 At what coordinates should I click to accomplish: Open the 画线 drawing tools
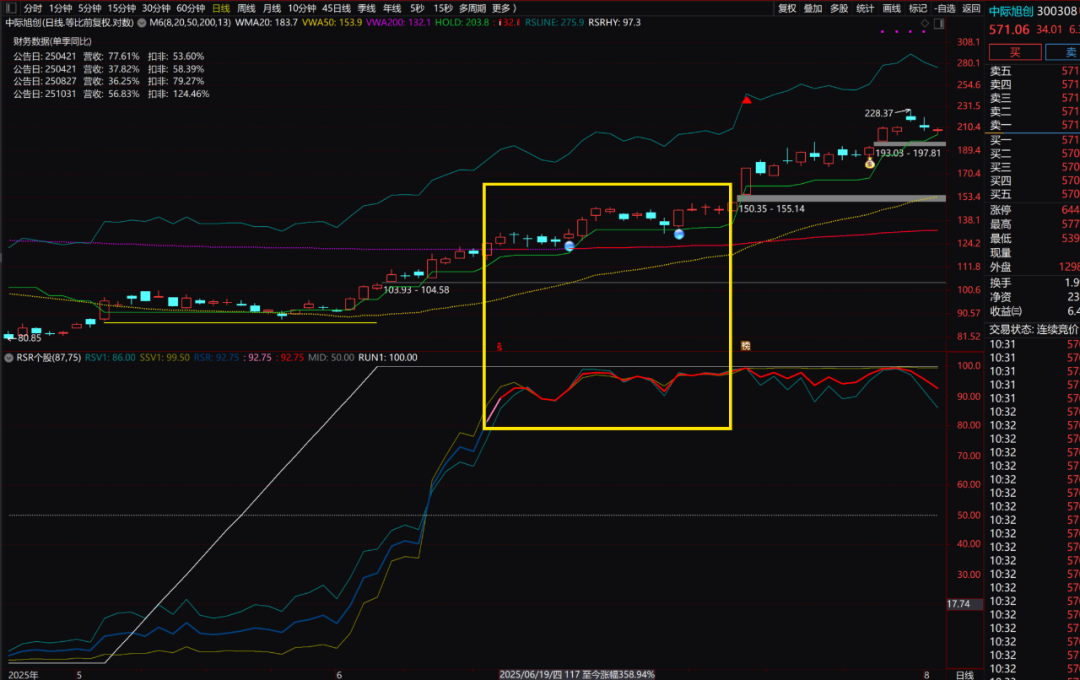892,8
